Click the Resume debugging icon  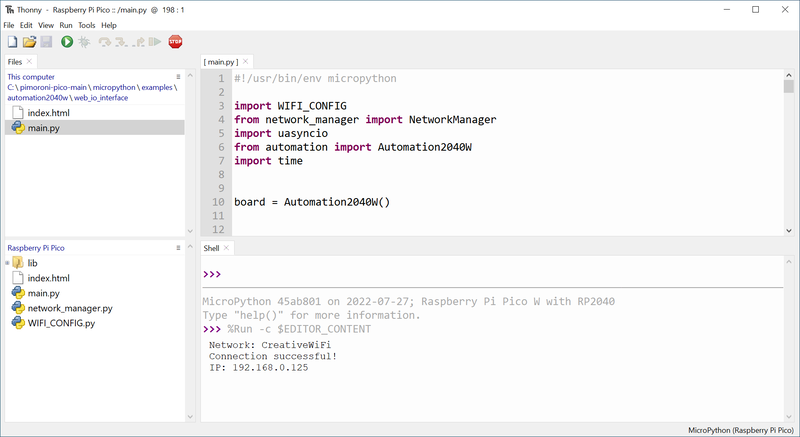click(x=155, y=42)
